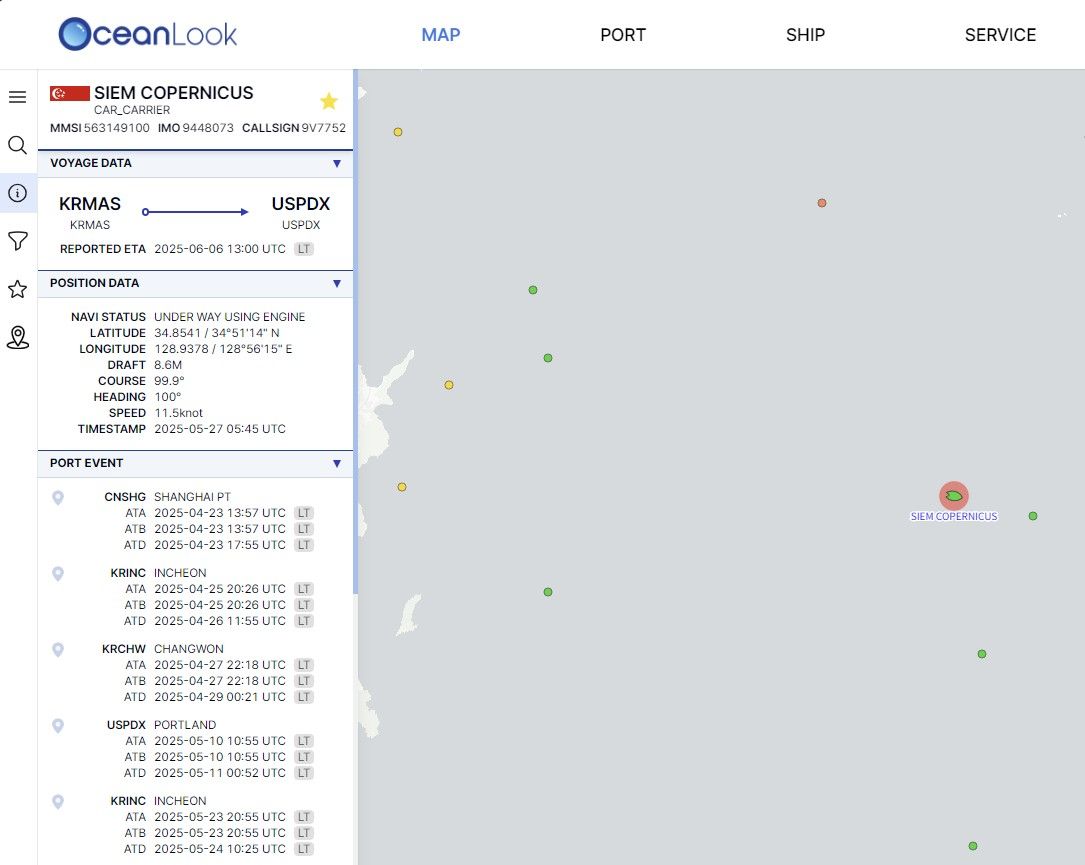Select the info circle sidebar icon
Viewport: 1085px width, 865px height.
click(x=17, y=193)
